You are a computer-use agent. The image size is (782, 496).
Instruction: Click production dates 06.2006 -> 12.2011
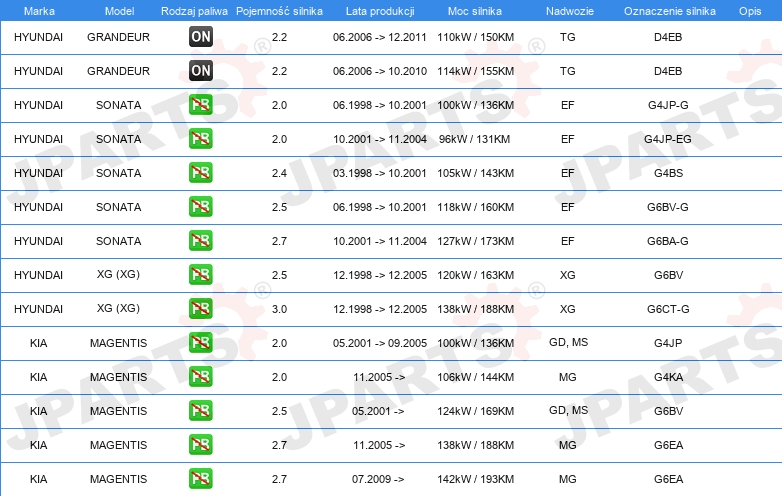click(380, 37)
